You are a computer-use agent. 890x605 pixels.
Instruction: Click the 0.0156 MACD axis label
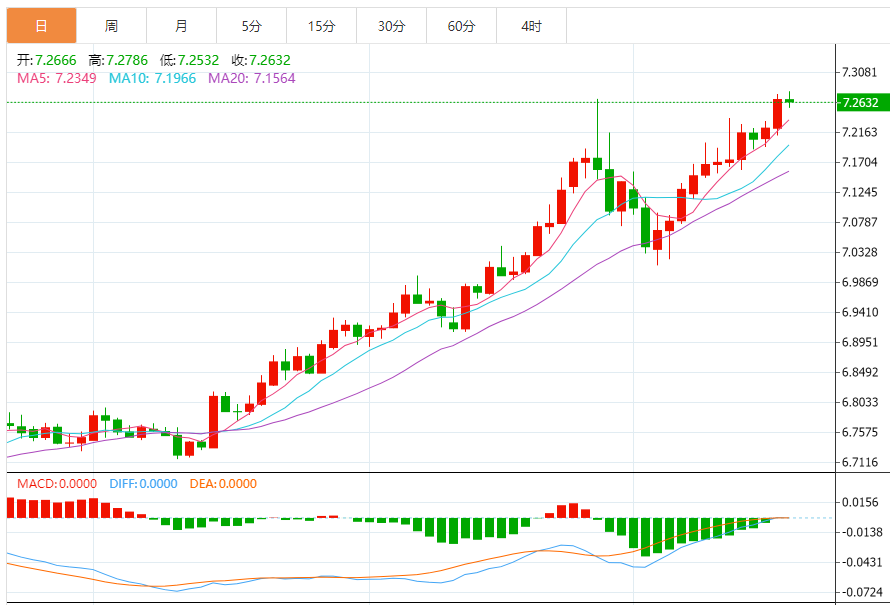click(860, 502)
